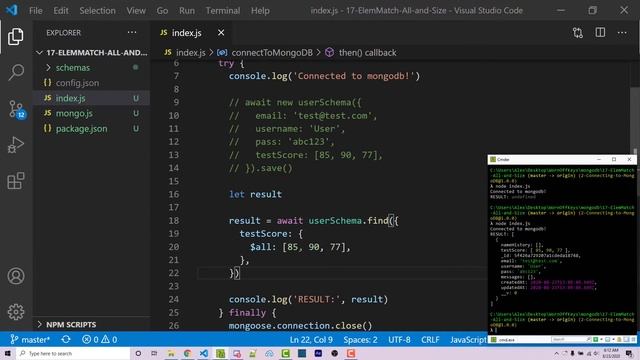Screen dimensions: 640x360
Task: Switch to VS Code taskbar icon
Action: tap(204, 353)
